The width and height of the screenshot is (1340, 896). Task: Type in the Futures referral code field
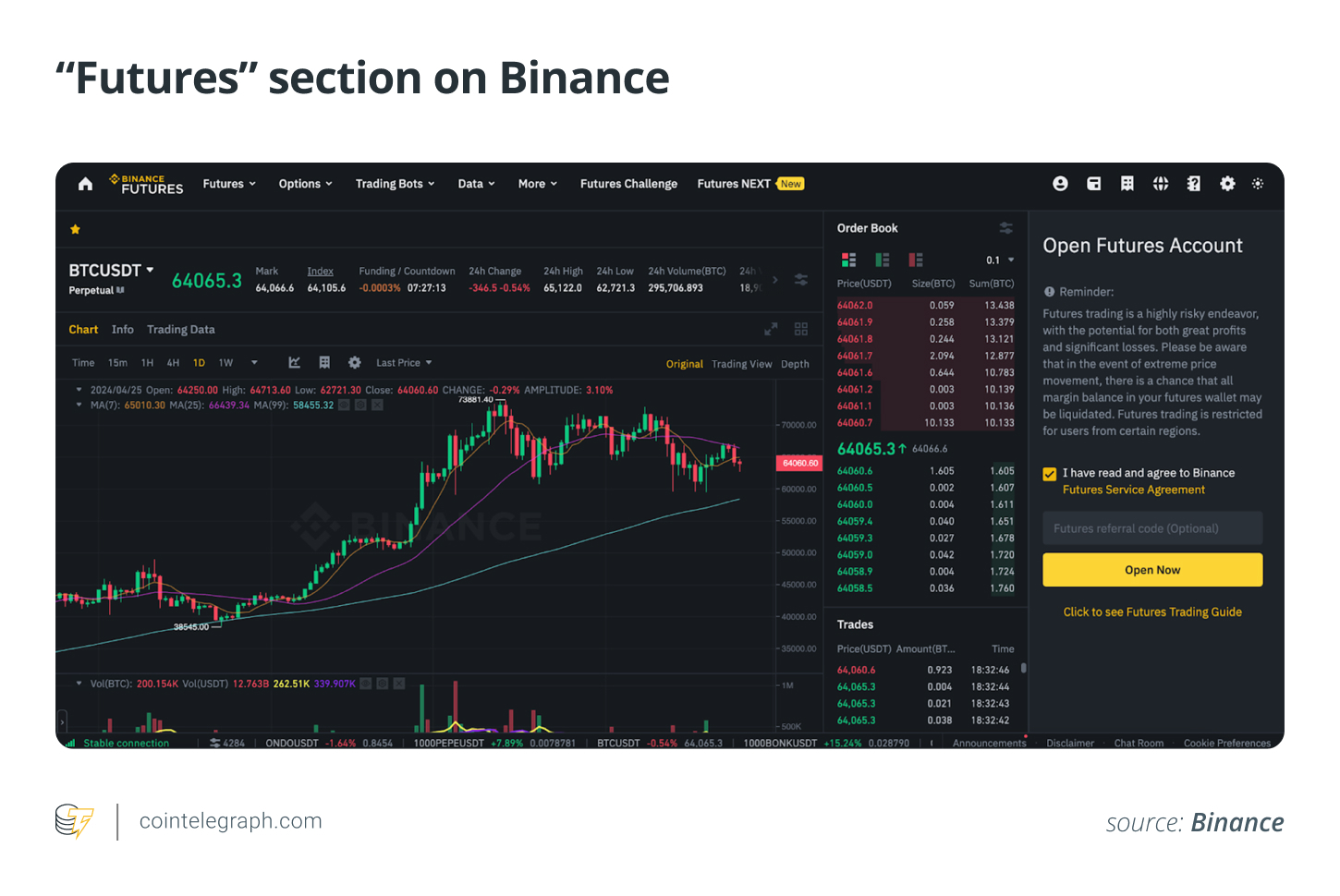(x=1152, y=527)
